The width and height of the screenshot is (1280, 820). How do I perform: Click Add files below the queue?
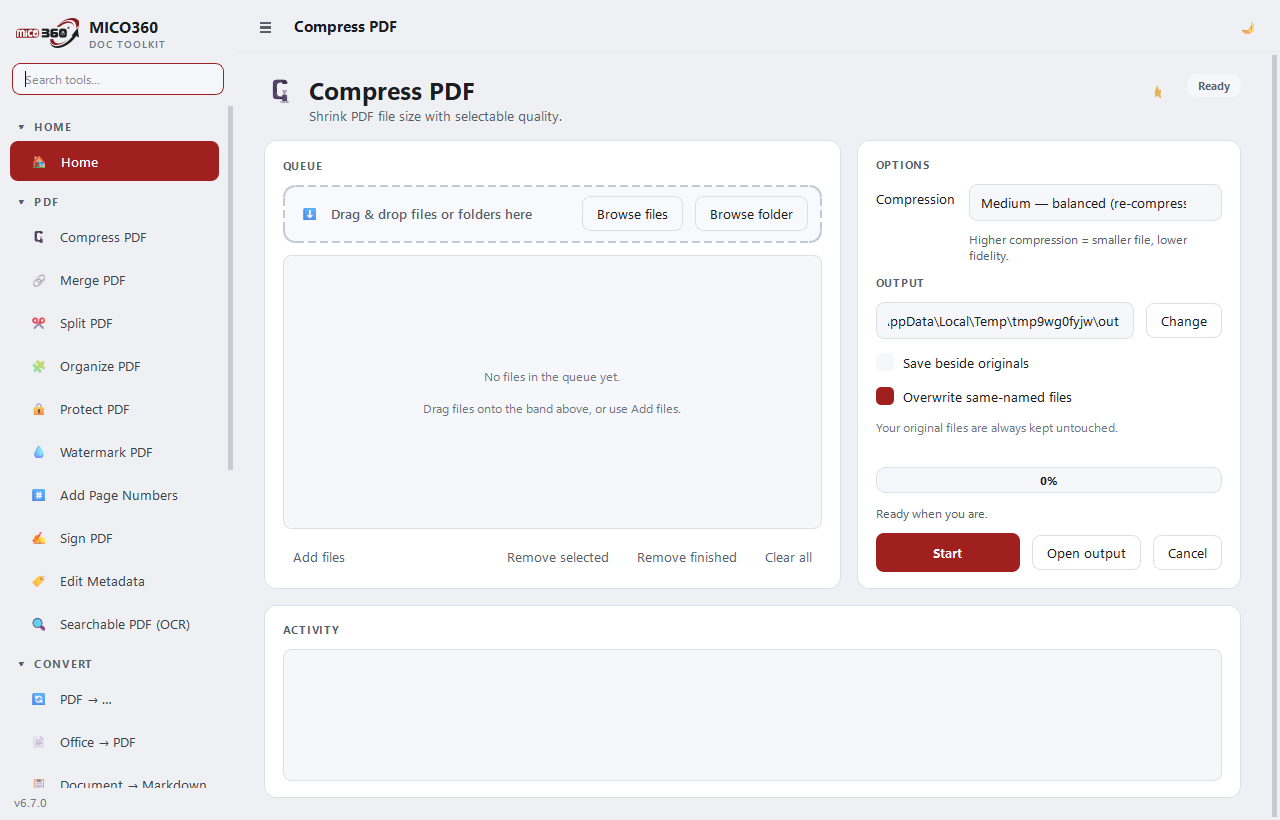(319, 558)
